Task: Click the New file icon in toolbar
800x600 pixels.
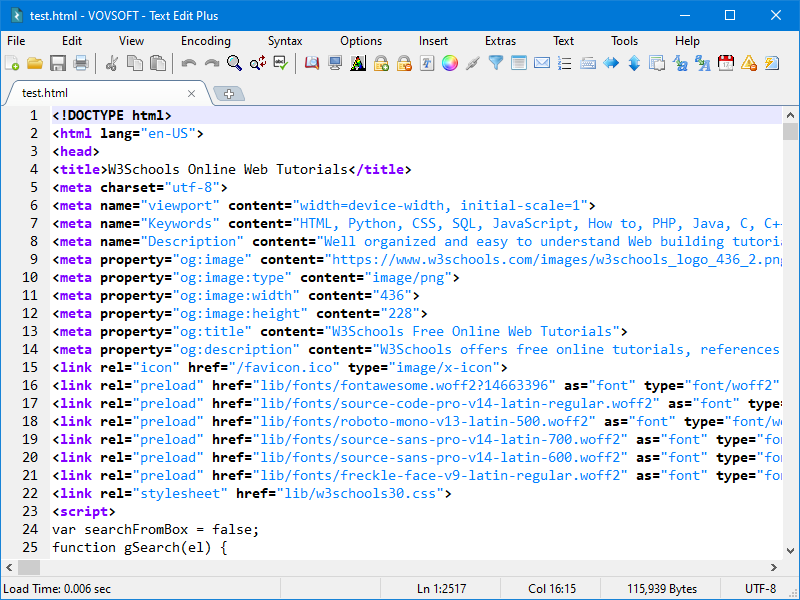Action: pos(12,63)
